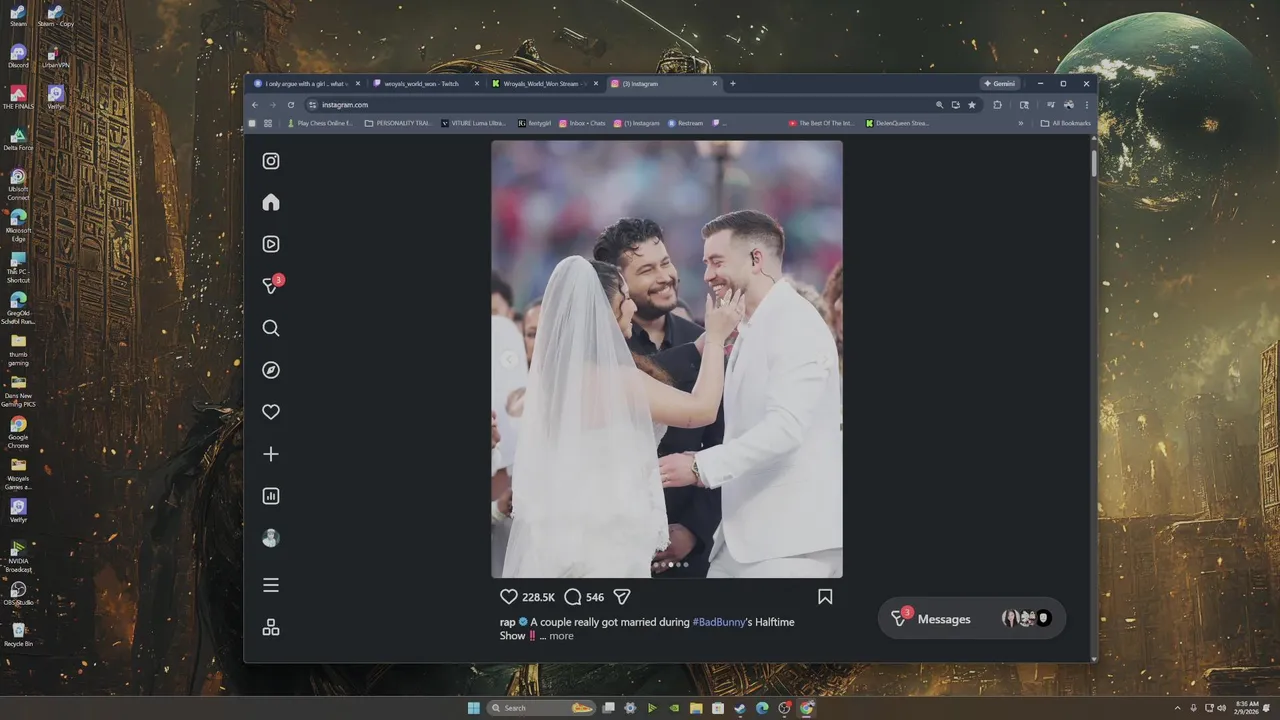View the 228.5K likes count
Image resolution: width=1280 pixels, height=720 pixels.
click(x=538, y=597)
